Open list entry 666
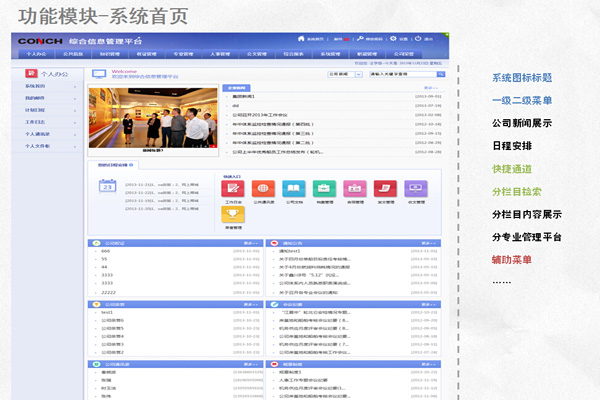This screenshot has height=400, width=600. click(x=106, y=251)
